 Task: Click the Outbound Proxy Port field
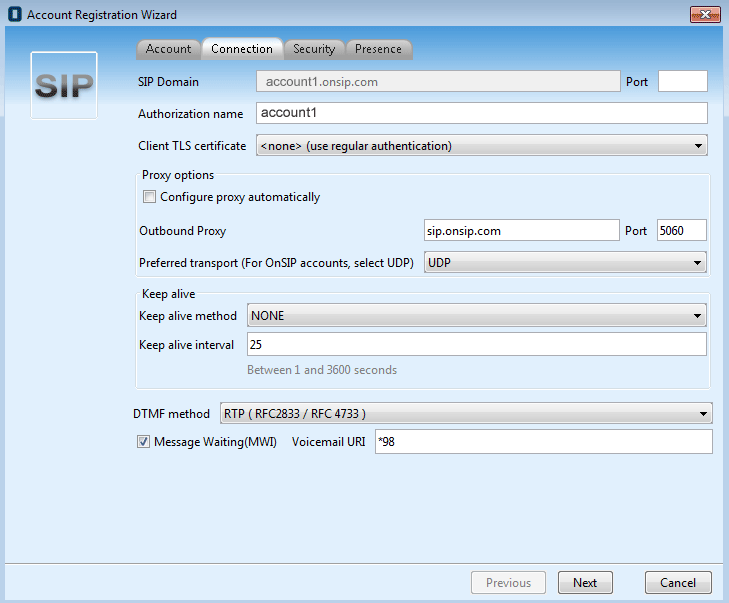click(682, 230)
